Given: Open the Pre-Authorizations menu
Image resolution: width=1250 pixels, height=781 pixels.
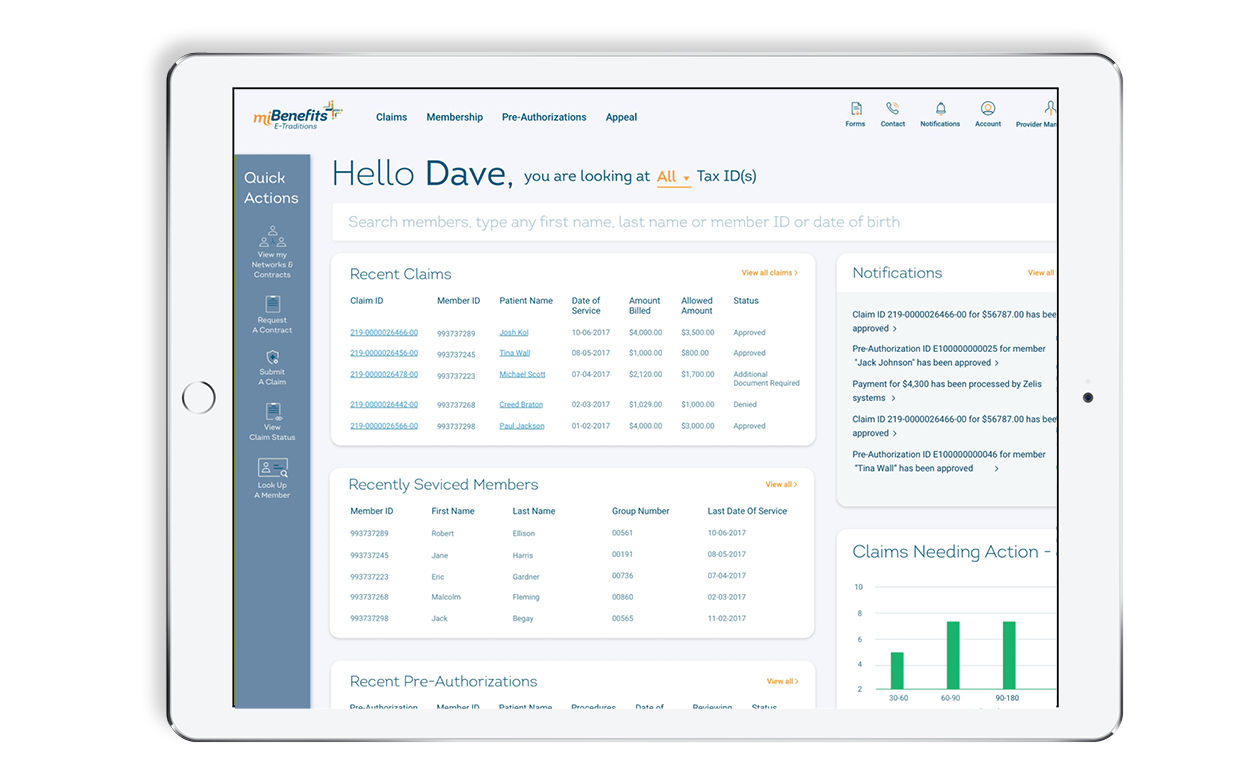Looking at the screenshot, I should pos(544,117).
